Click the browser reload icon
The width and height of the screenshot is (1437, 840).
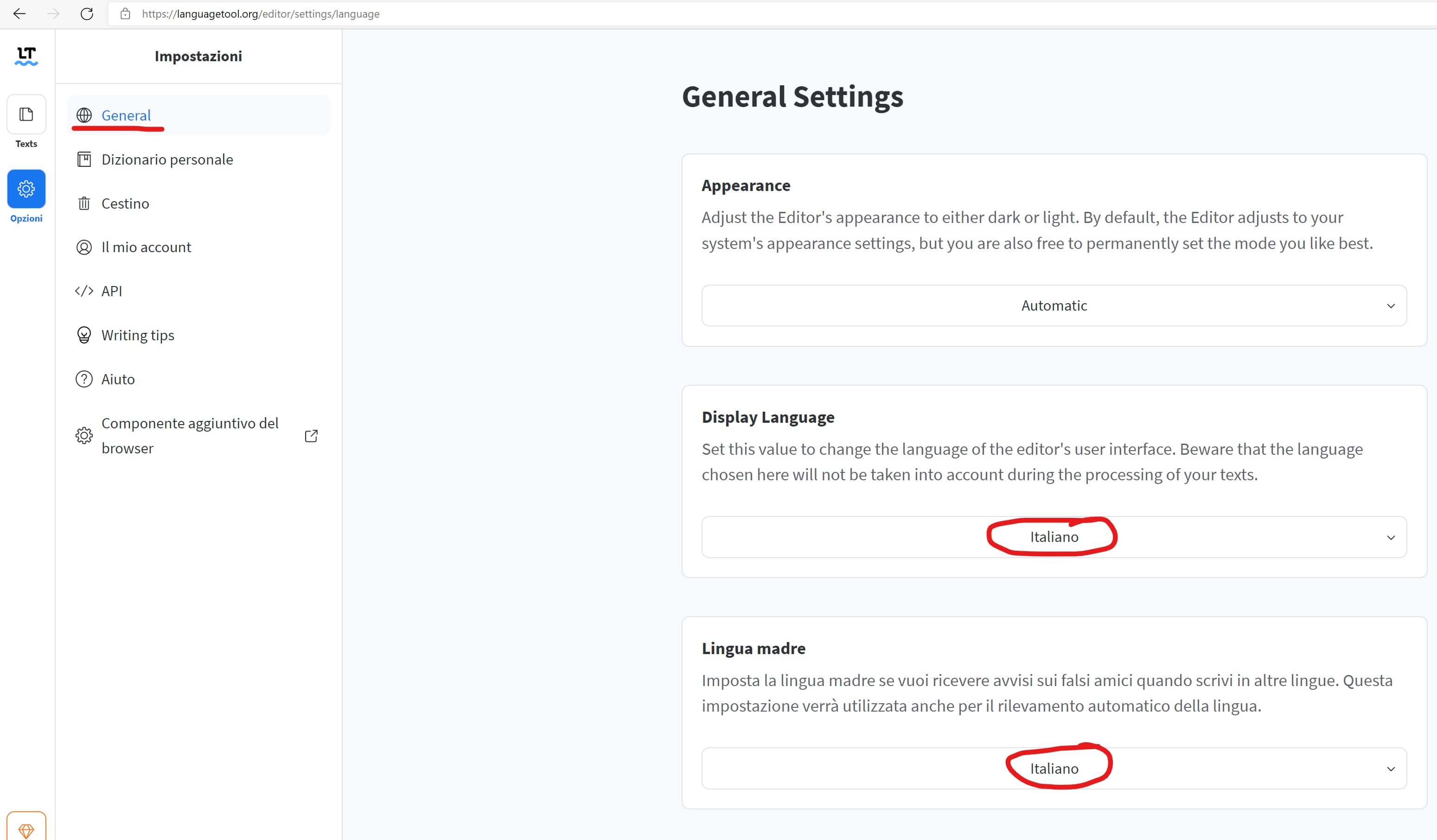click(87, 14)
